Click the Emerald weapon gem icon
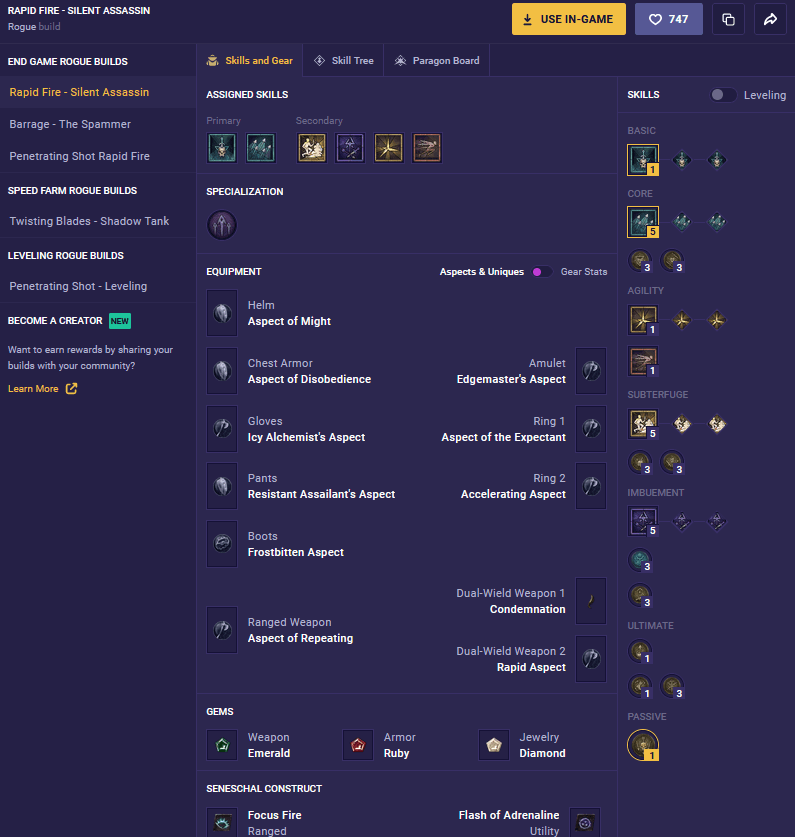The width and height of the screenshot is (795, 837). point(222,745)
